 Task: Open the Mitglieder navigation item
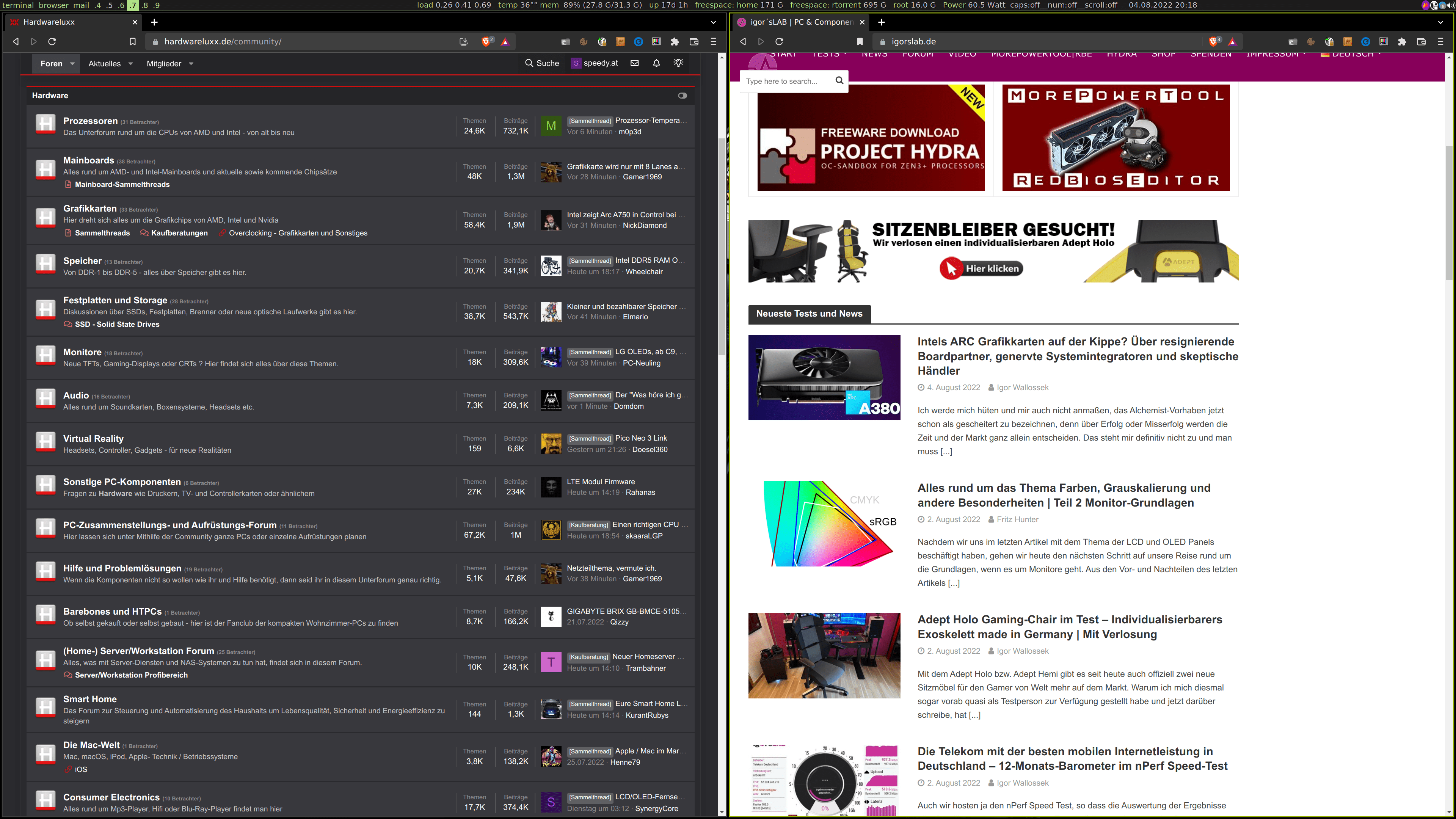(x=164, y=64)
